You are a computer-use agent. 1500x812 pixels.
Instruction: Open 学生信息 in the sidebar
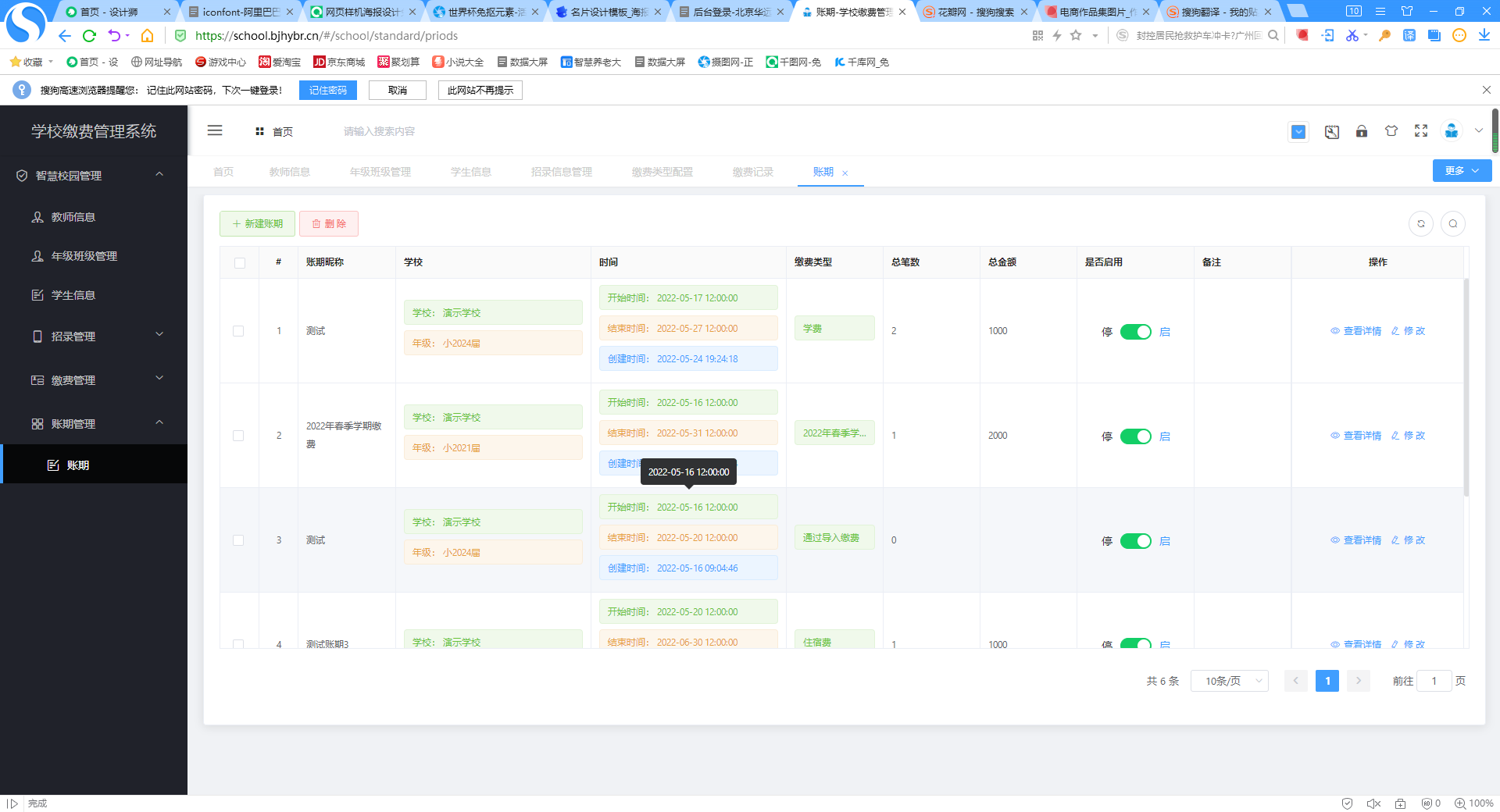point(73,295)
